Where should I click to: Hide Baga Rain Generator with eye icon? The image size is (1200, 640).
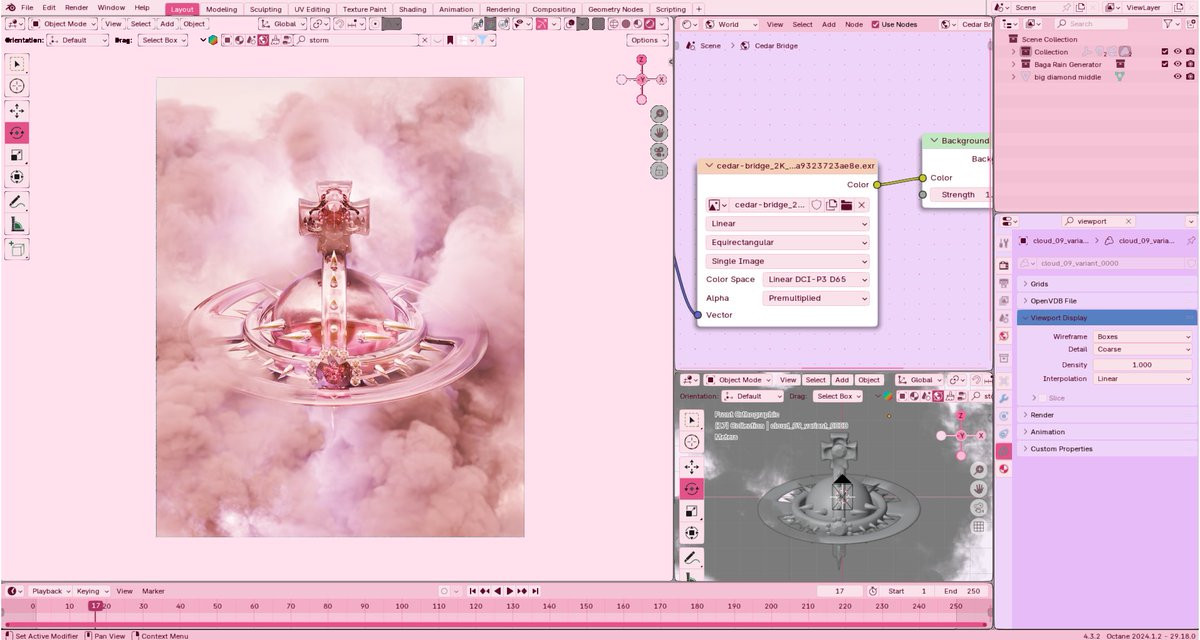tap(1177, 64)
